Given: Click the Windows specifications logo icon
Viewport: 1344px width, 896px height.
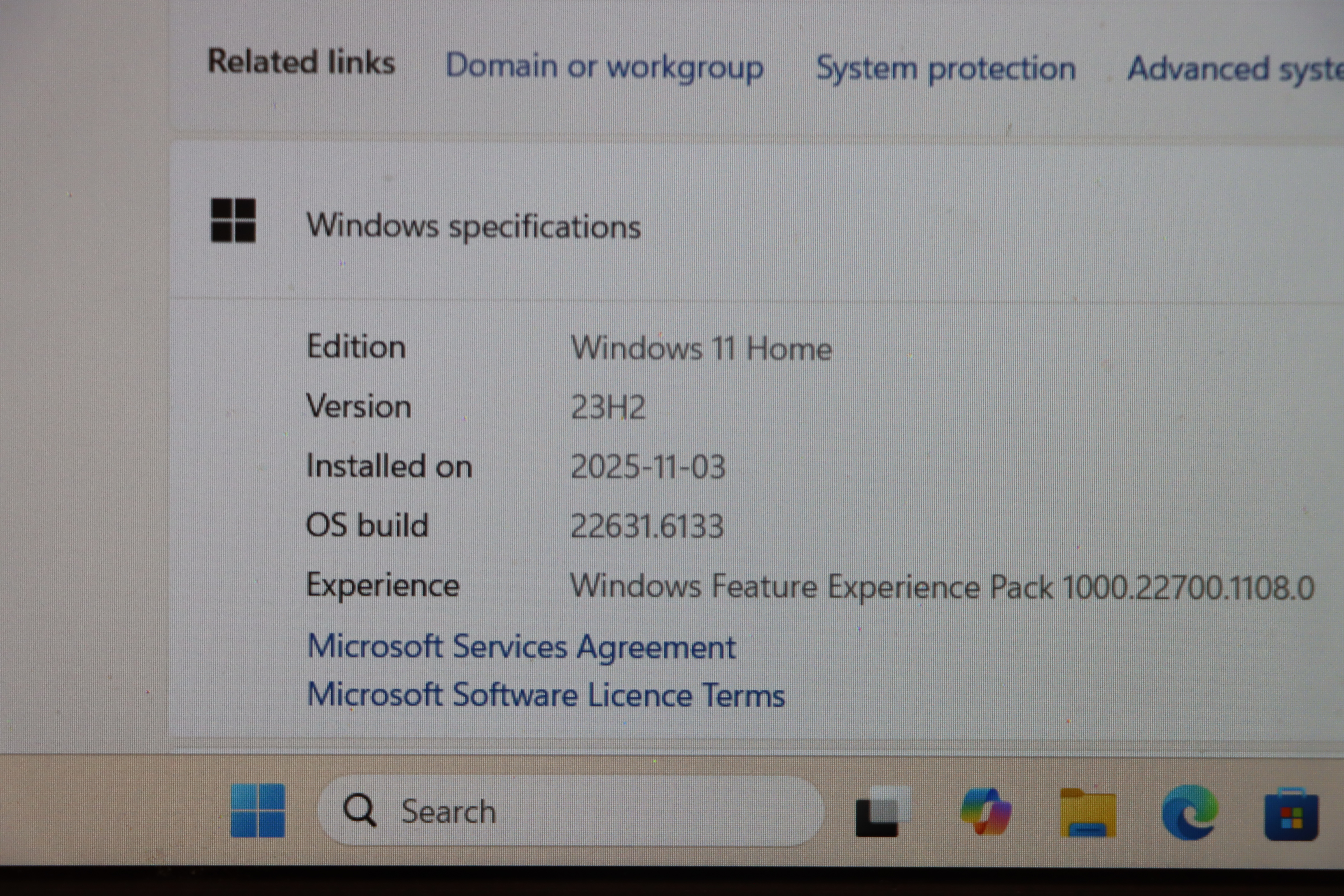Looking at the screenshot, I should pyautogui.click(x=233, y=221).
